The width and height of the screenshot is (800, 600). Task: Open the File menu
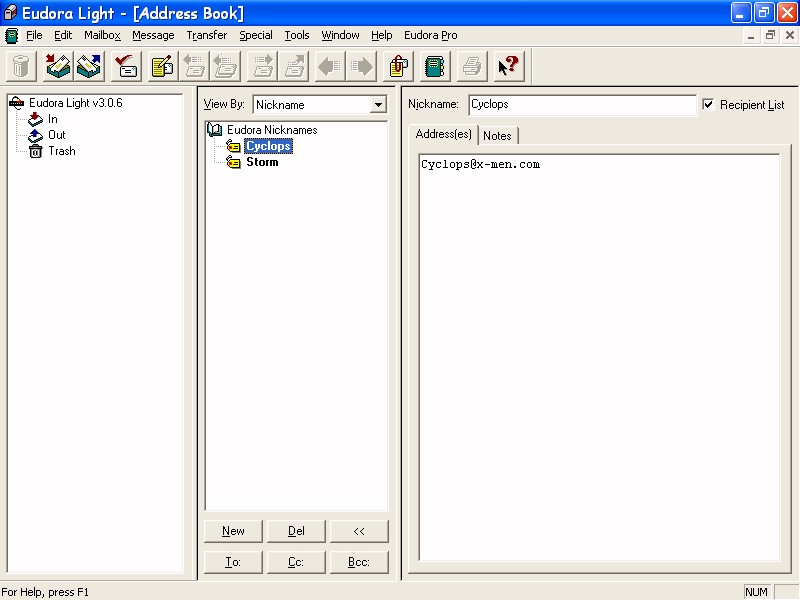[34, 35]
